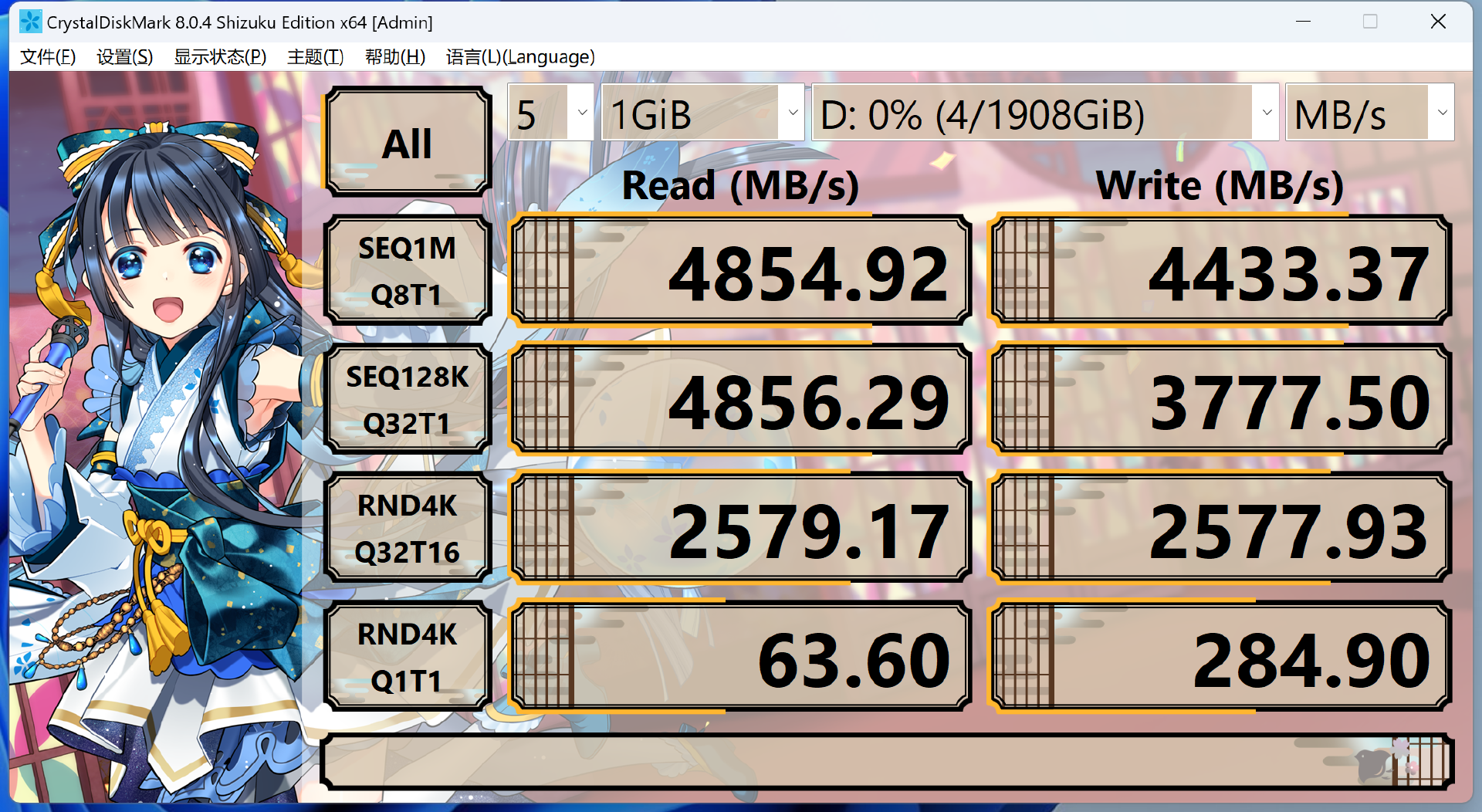1482x812 pixels.
Task: Open the 帮助(H) menu
Action: coord(395,56)
